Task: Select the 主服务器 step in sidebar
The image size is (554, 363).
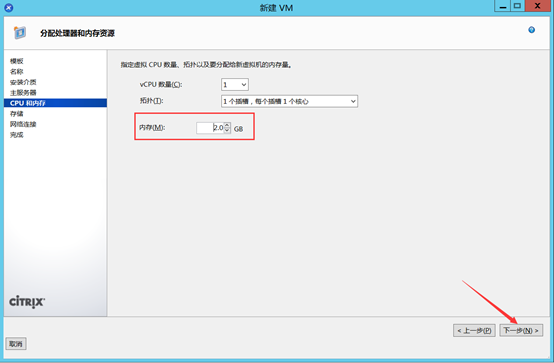Action: pos(23,93)
